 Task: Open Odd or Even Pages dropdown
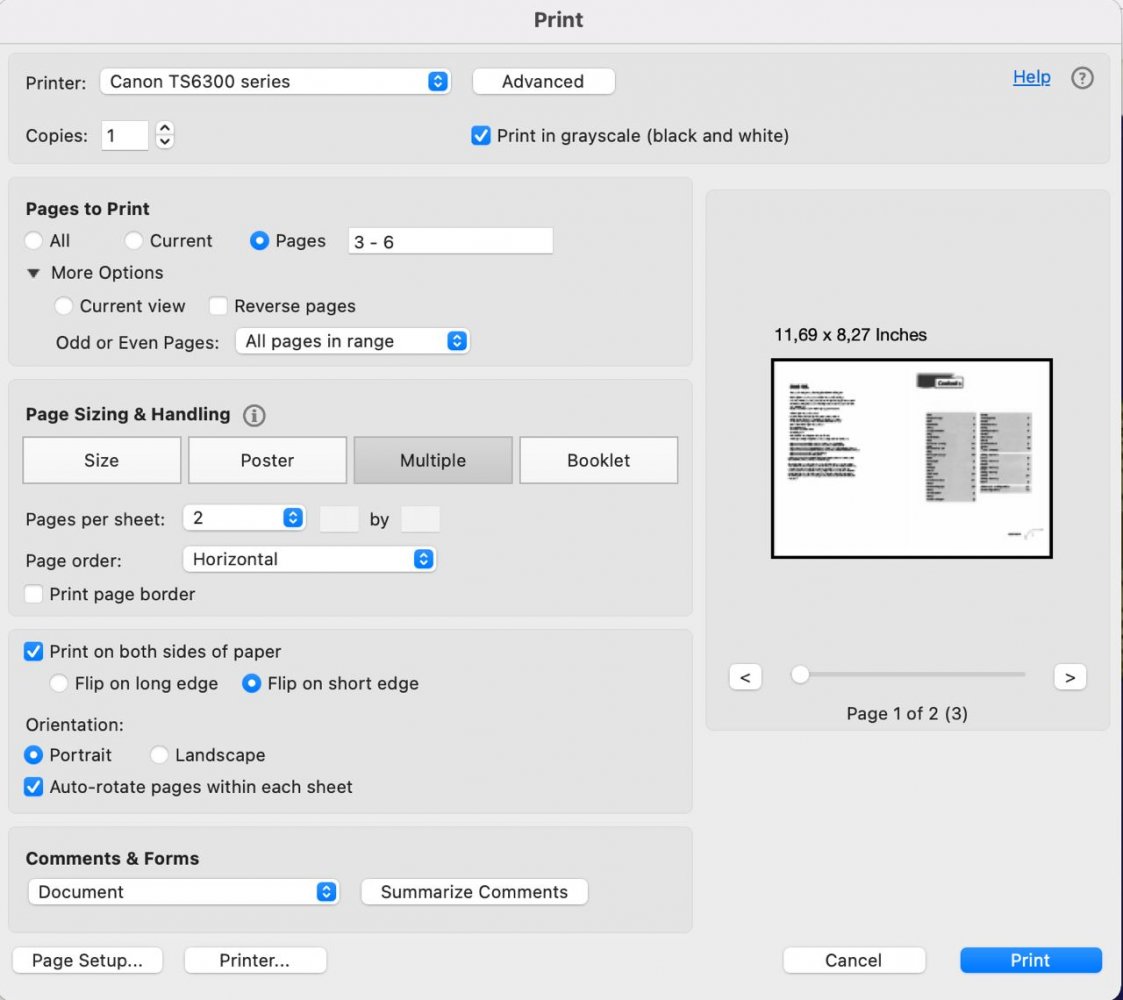pyautogui.click(x=352, y=341)
